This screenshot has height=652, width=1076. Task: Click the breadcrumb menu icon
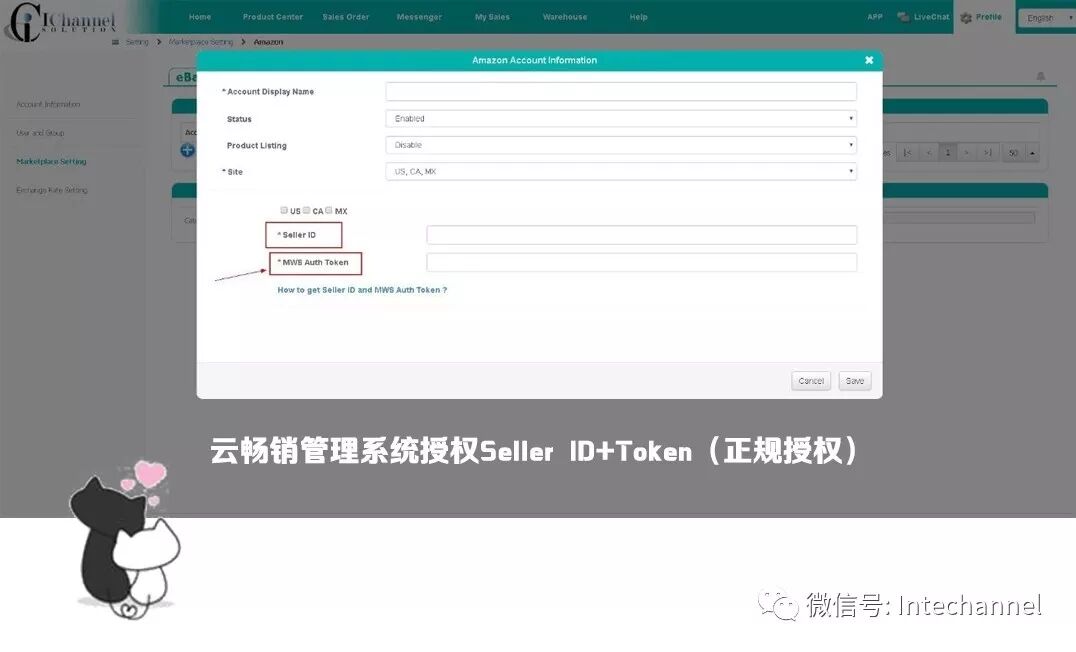(115, 43)
